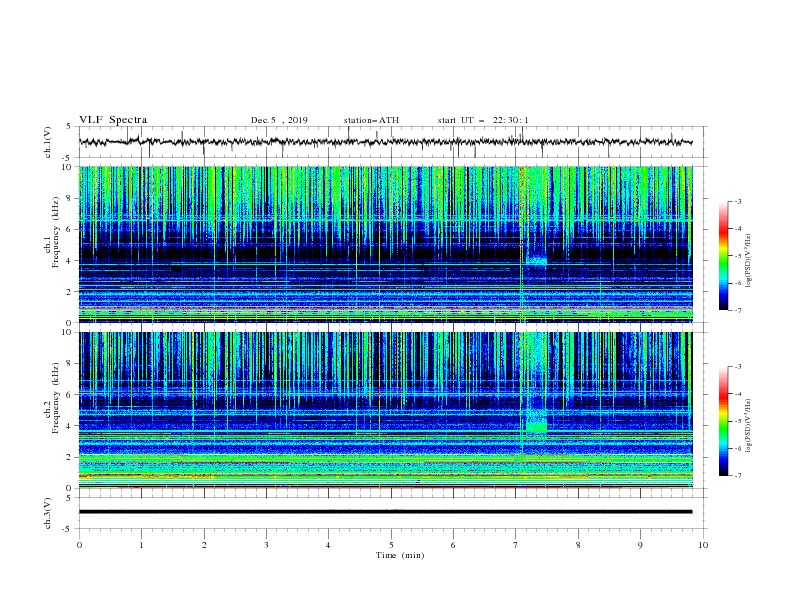This screenshot has width=792, height=612.
Task: Click the ch.2 spectrogram panel
Action: (x=386, y=410)
